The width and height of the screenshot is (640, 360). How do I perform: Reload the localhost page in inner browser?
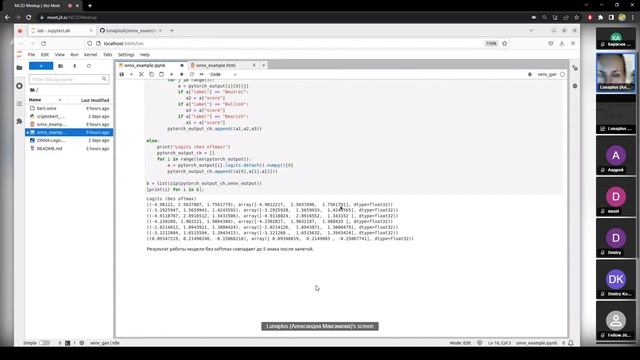click(x=43, y=43)
